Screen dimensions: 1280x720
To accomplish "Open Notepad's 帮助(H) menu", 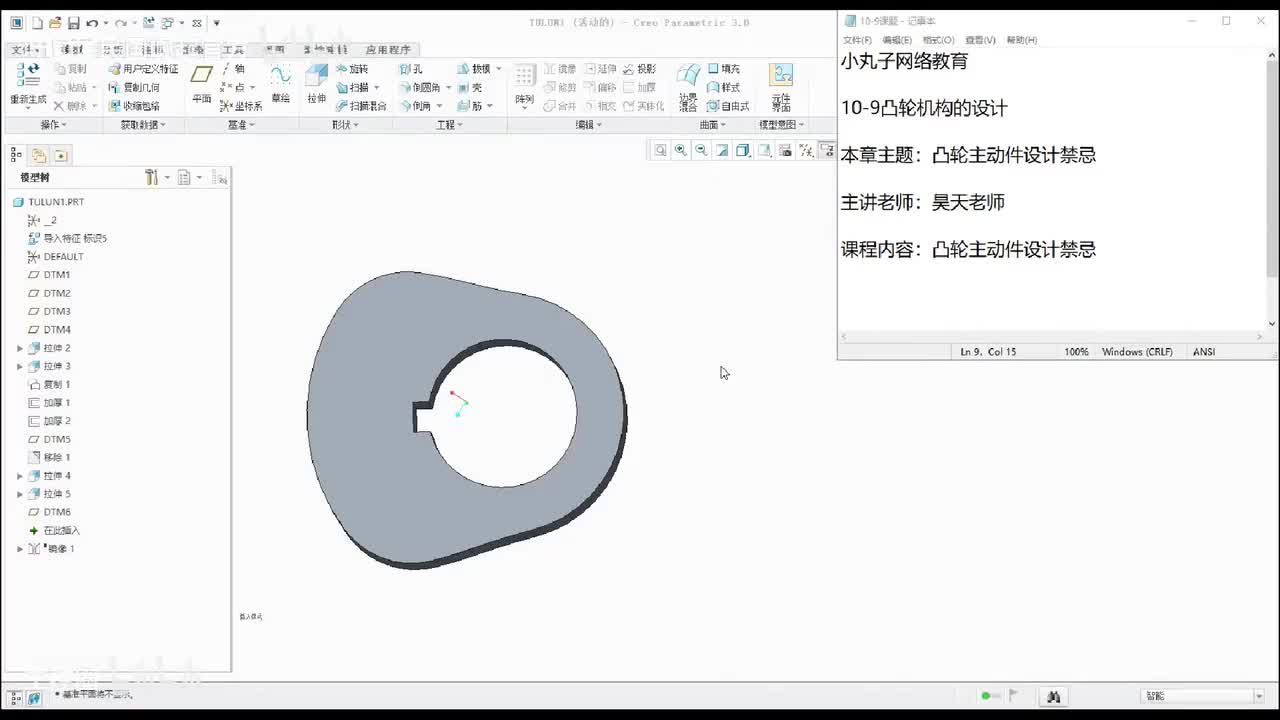I will [x=1021, y=40].
